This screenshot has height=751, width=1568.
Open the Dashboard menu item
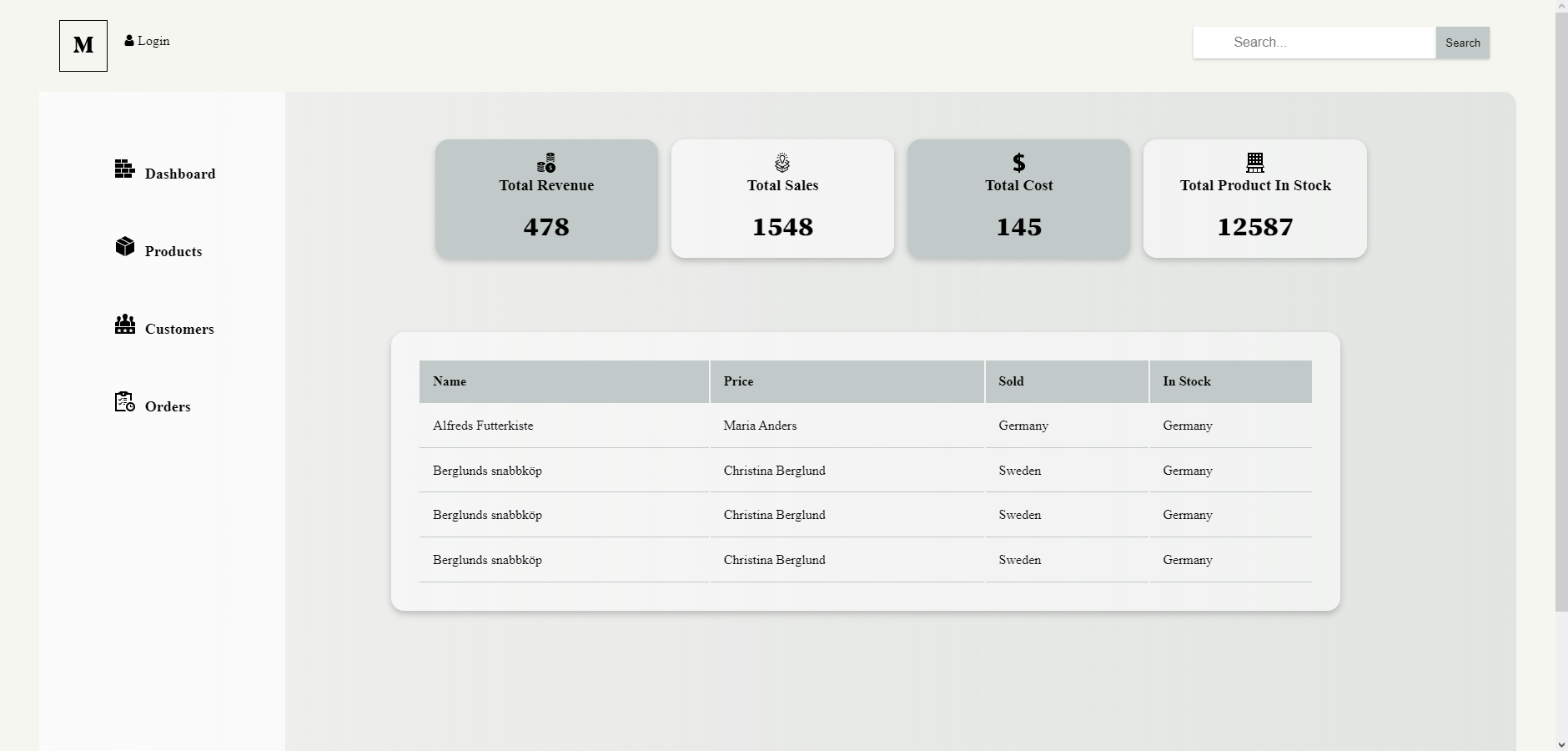coord(180,174)
